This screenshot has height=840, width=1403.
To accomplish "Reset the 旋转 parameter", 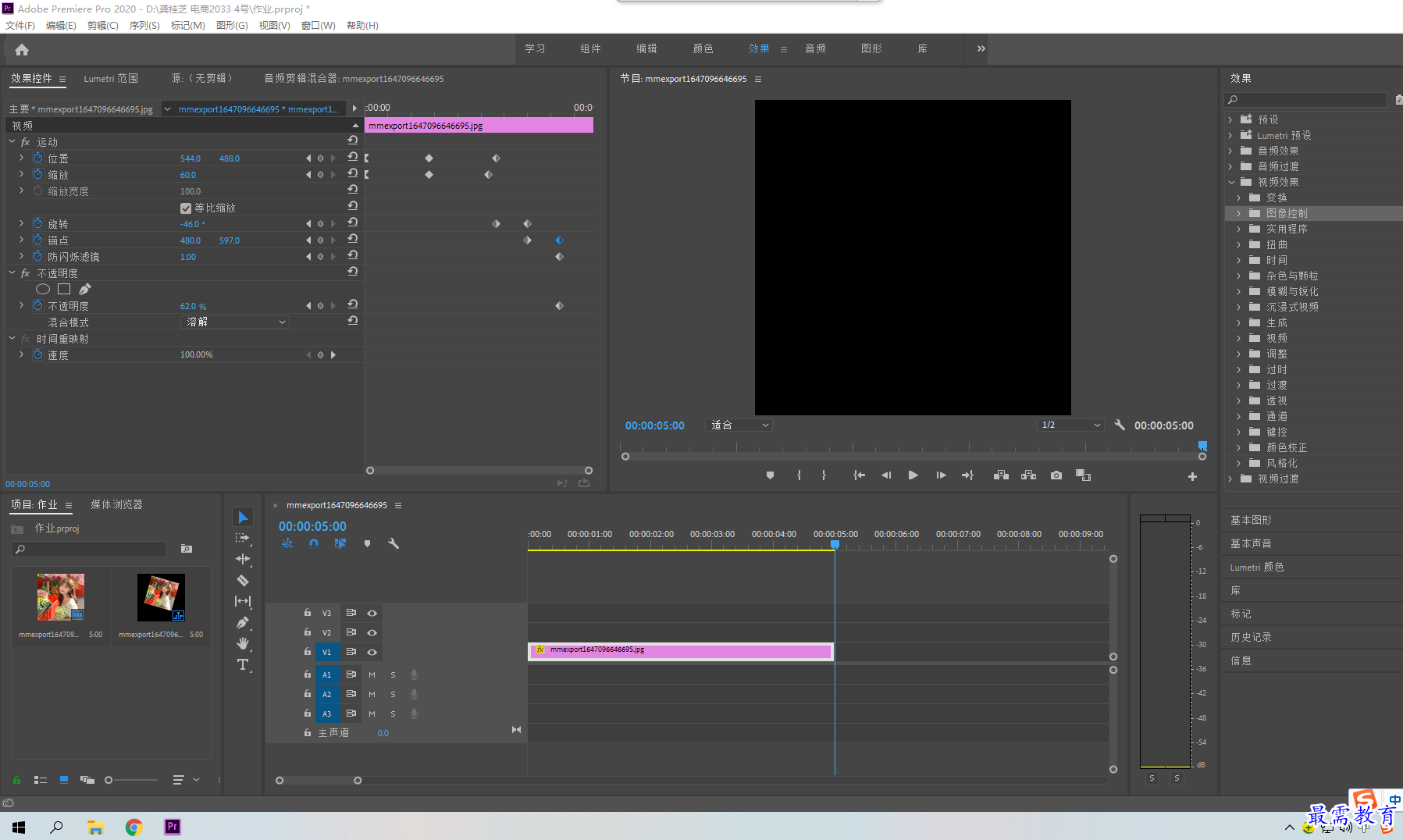I will [353, 222].
